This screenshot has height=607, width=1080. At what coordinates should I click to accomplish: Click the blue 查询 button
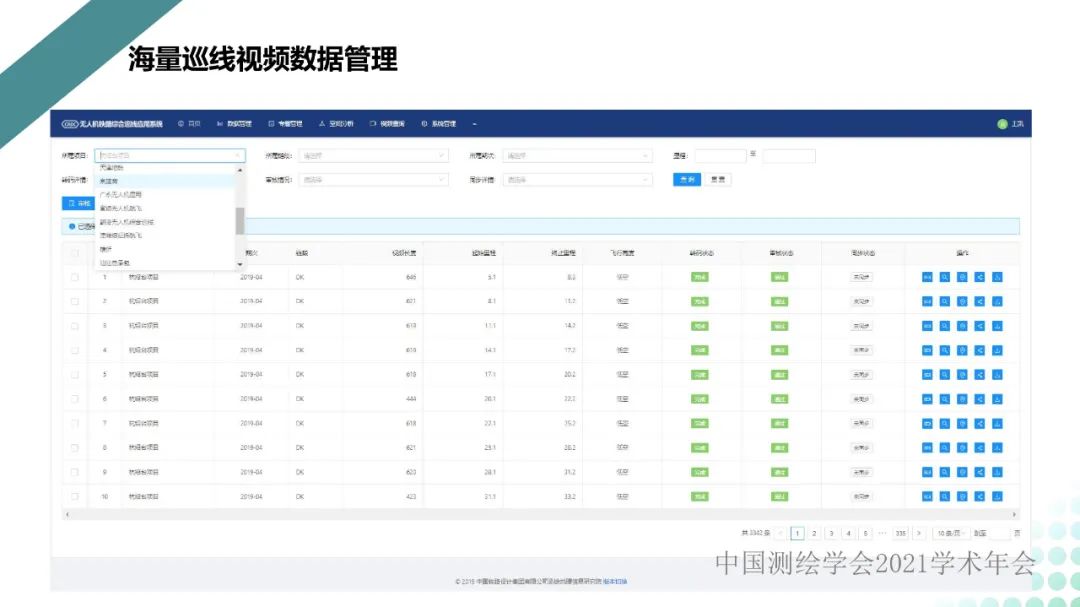[x=686, y=180]
